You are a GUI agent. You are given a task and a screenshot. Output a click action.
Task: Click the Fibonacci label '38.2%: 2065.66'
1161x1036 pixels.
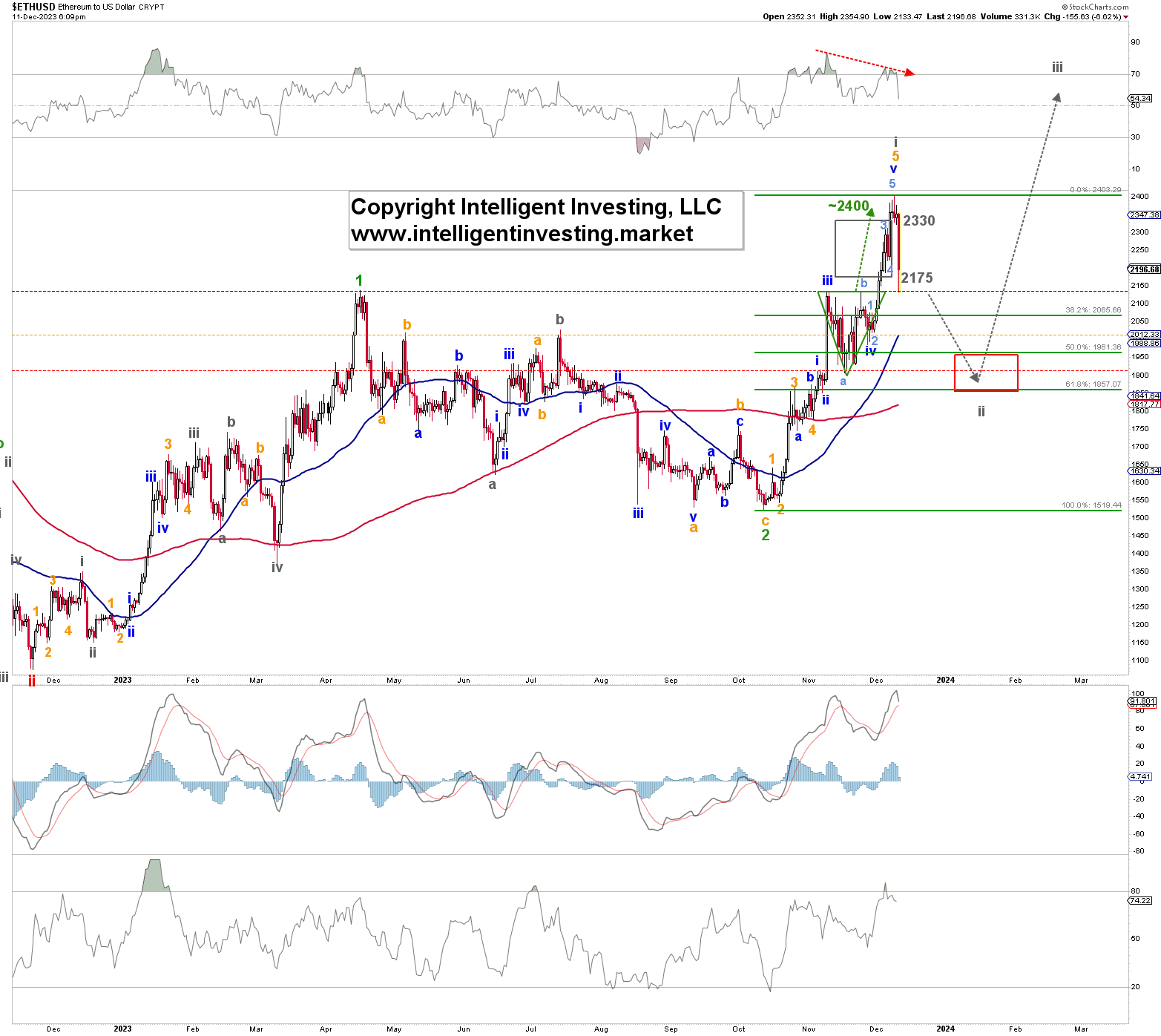[1093, 310]
